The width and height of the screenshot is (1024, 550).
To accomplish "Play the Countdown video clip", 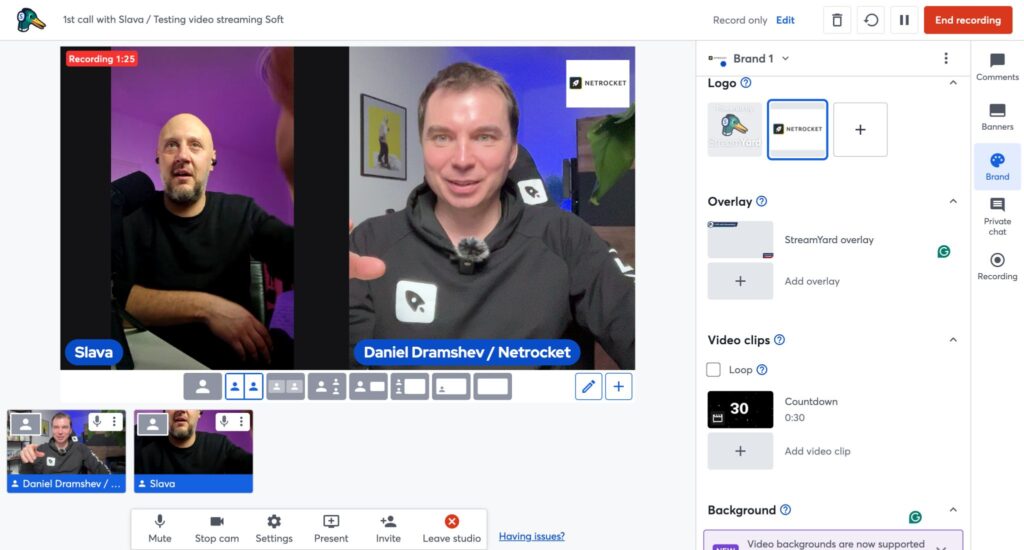I will coord(740,410).
